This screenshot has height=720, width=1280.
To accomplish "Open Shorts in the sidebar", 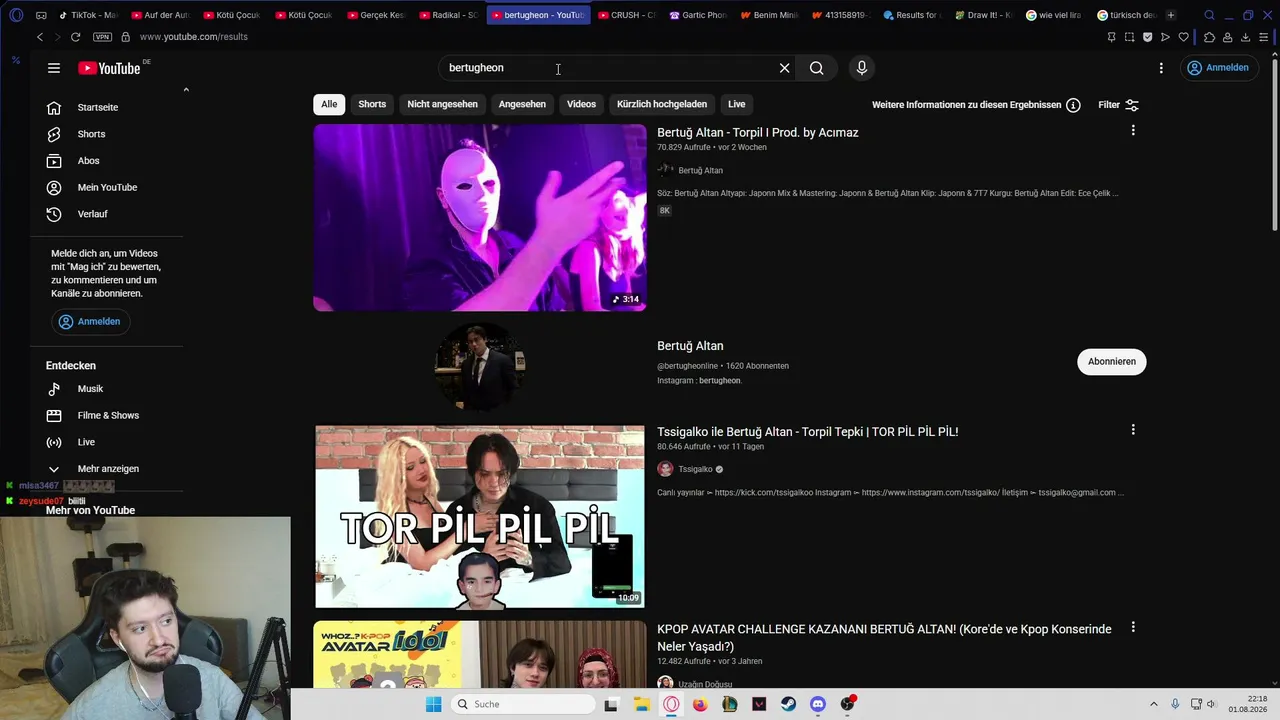I will click(x=91, y=134).
